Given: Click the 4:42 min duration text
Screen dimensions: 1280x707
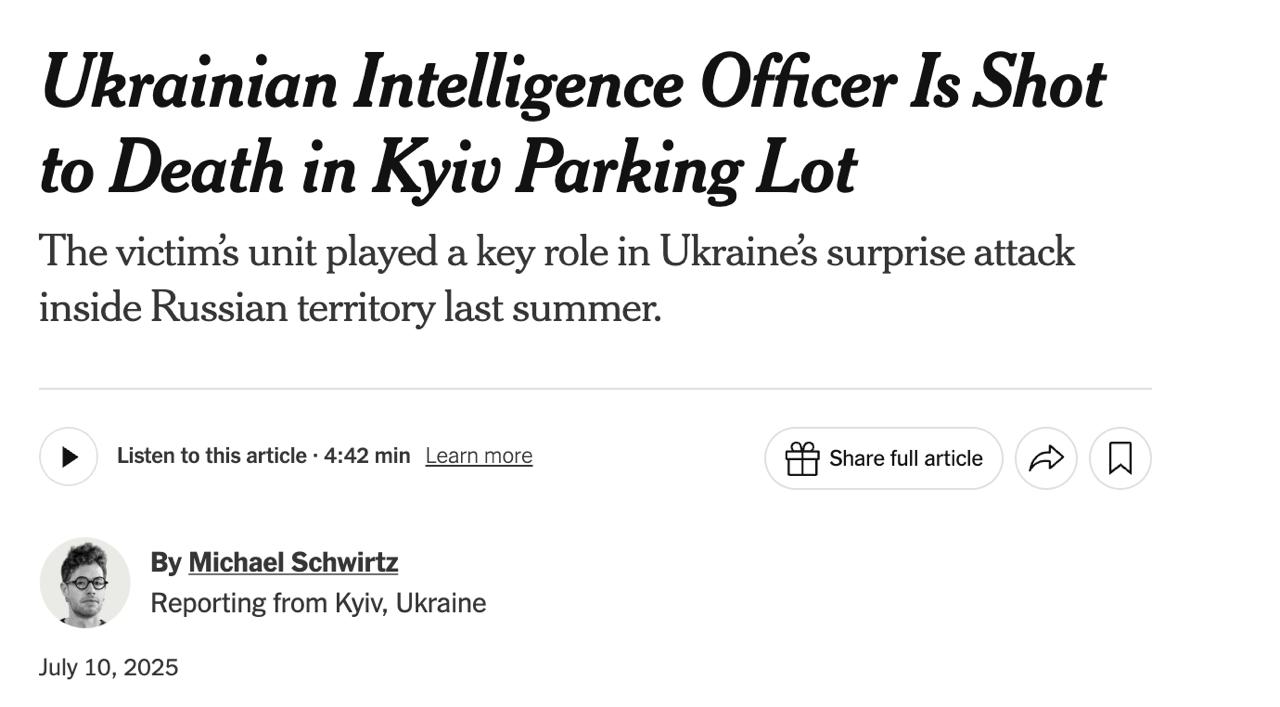Looking at the screenshot, I should (x=367, y=456).
